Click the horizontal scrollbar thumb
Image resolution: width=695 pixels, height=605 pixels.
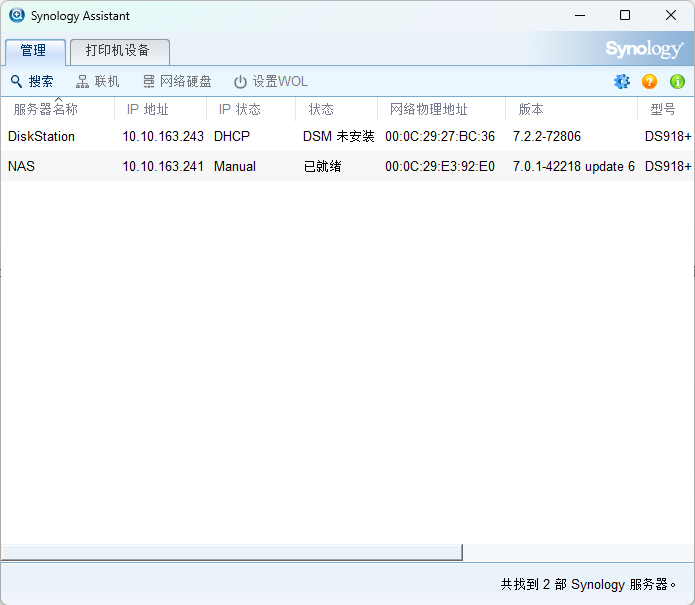(x=232, y=552)
